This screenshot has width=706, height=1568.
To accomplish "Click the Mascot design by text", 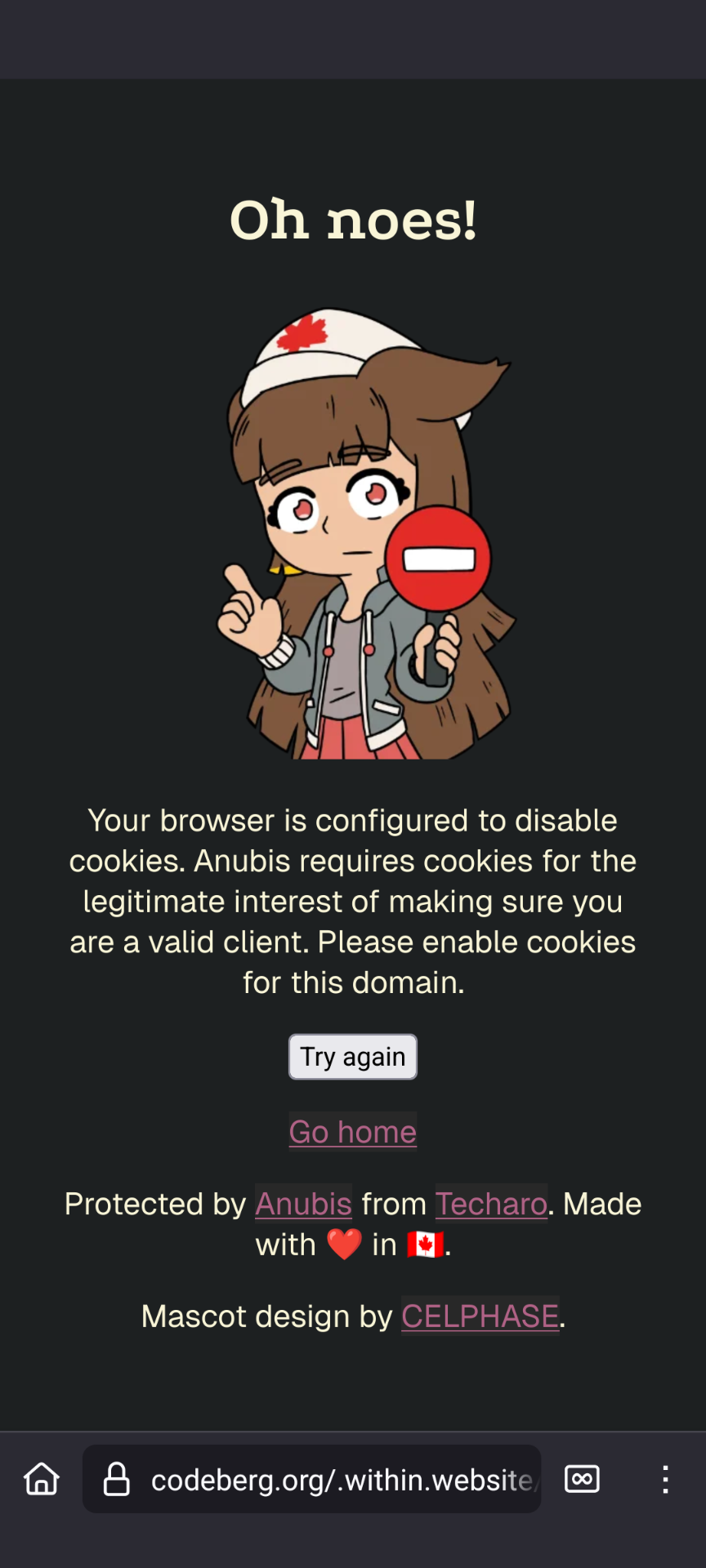I will (x=266, y=1316).
